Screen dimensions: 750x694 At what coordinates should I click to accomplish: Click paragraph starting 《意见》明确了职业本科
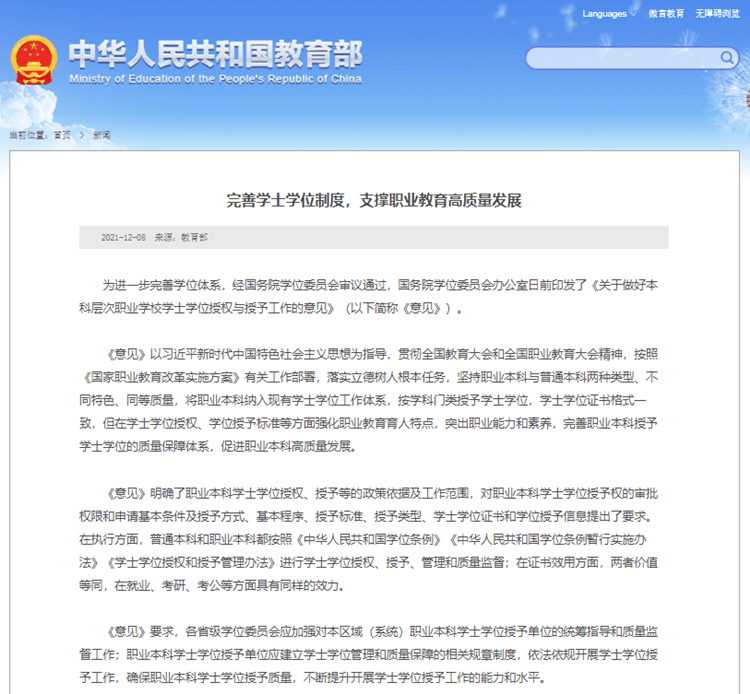coord(369,539)
